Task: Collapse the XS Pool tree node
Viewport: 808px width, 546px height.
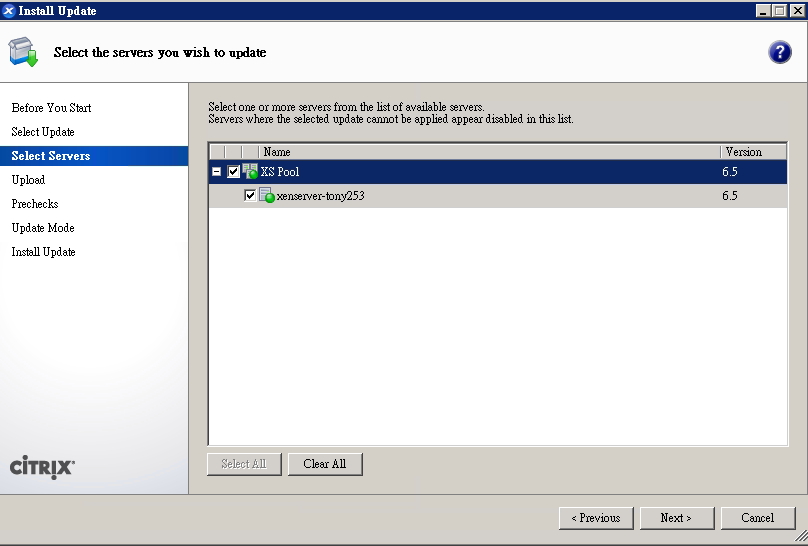Action: (217, 172)
